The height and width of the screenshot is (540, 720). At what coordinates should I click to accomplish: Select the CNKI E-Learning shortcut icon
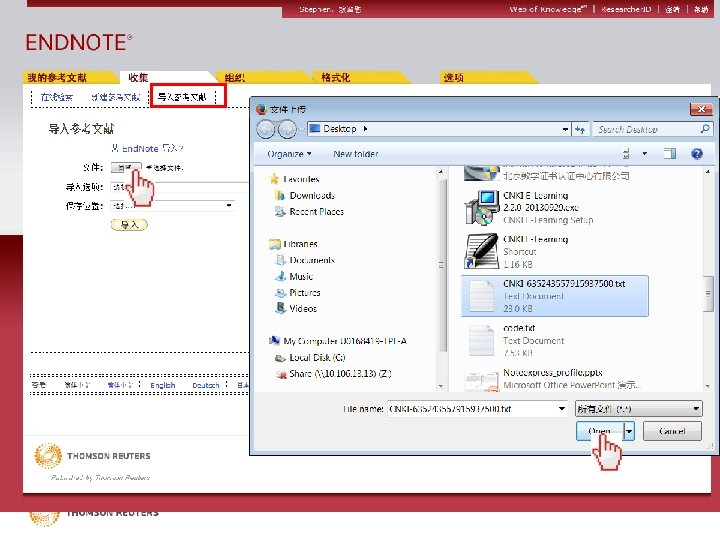[481, 251]
